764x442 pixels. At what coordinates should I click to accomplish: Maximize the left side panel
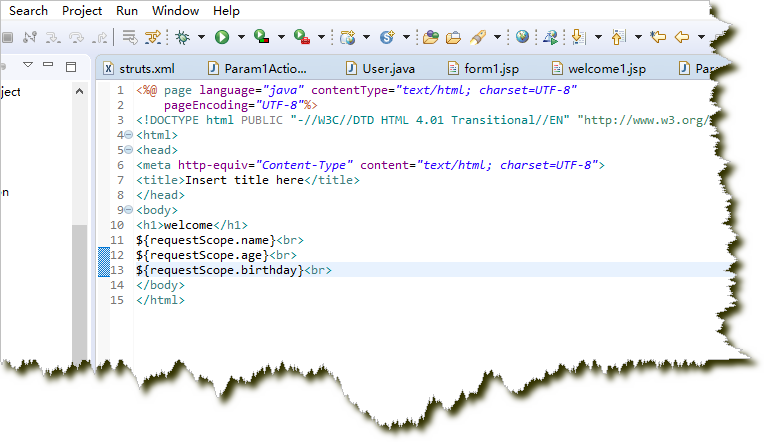pyautogui.click(x=71, y=67)
